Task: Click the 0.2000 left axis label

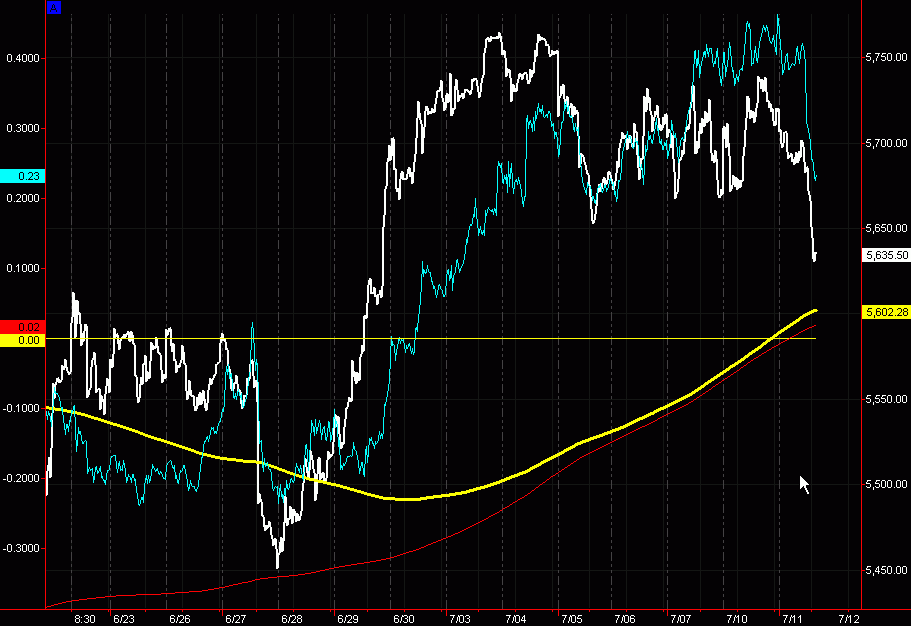Action: click(x=23, y=198)
